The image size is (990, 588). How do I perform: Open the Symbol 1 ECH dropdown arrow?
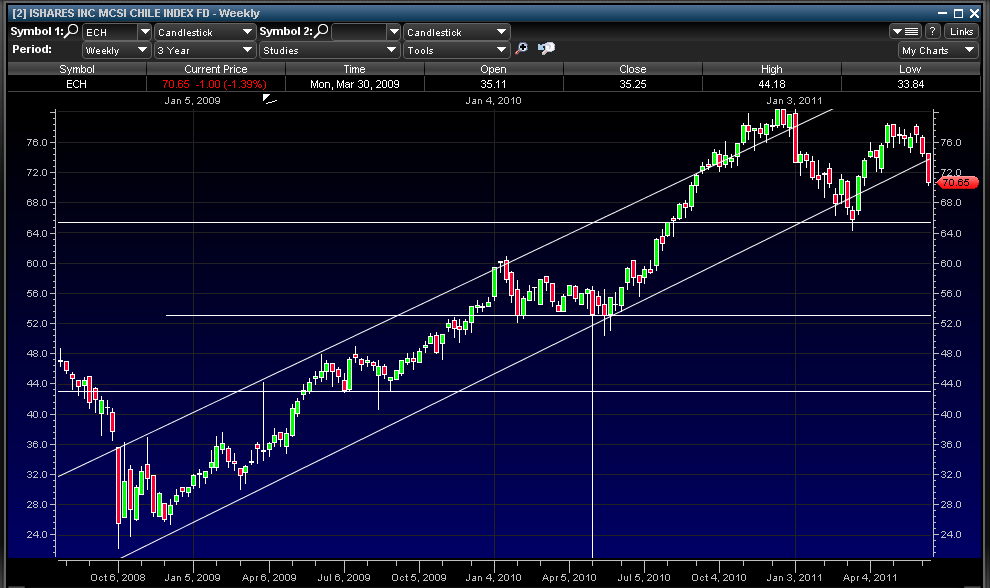[x=145, y=32]
